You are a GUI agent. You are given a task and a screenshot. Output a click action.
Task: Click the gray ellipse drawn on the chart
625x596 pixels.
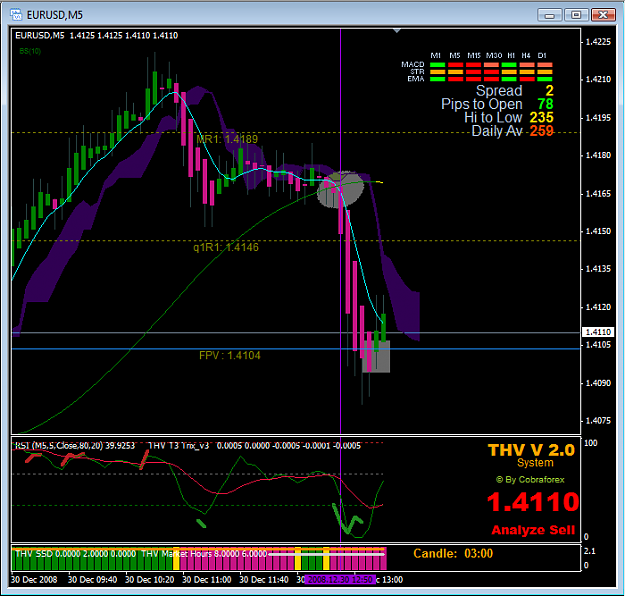340,189
